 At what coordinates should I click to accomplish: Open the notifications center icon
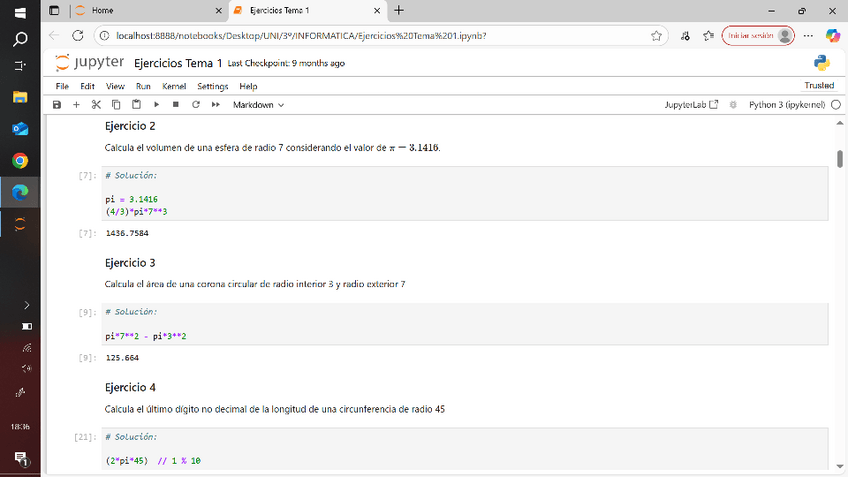[x=20, y=459]
